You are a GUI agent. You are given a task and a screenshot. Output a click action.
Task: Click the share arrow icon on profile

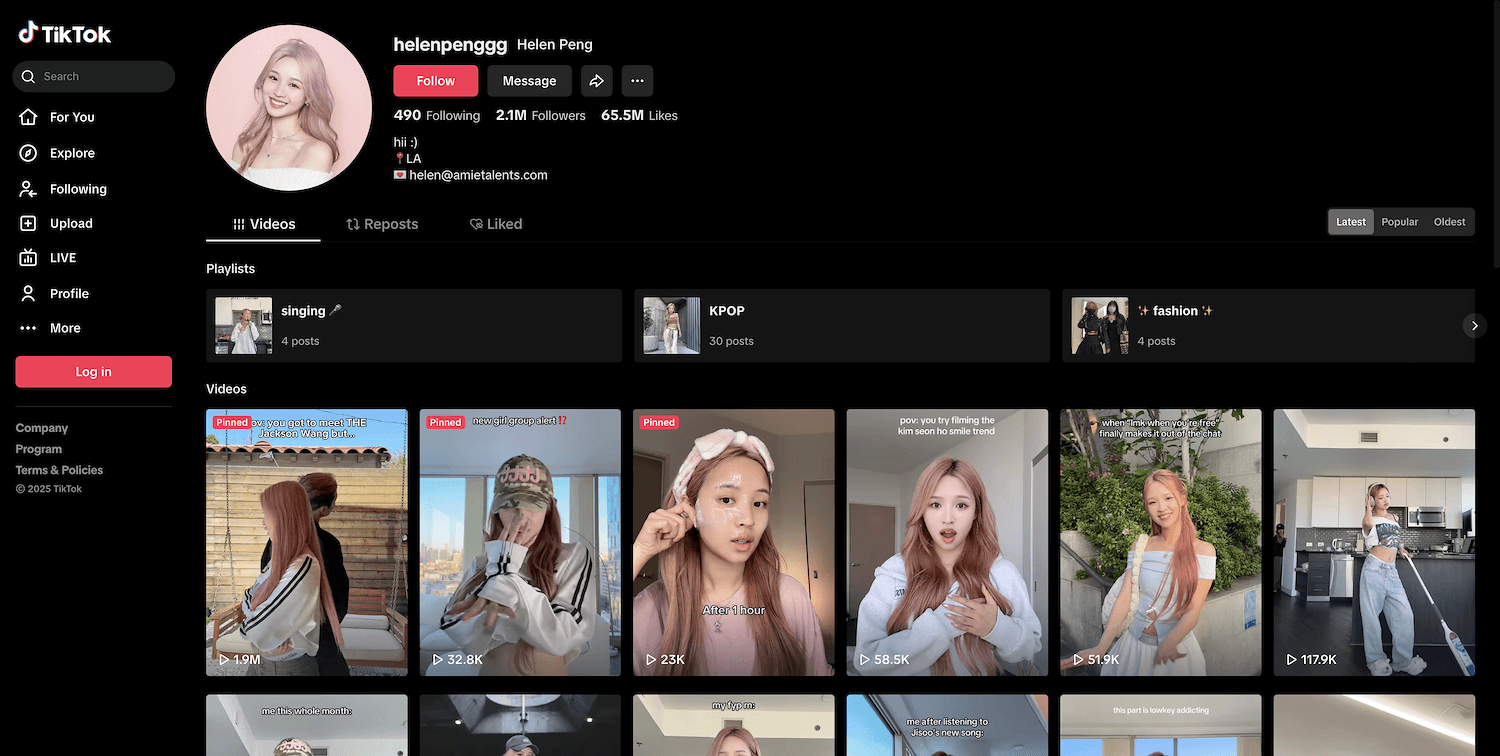click(x=596, y=81)
